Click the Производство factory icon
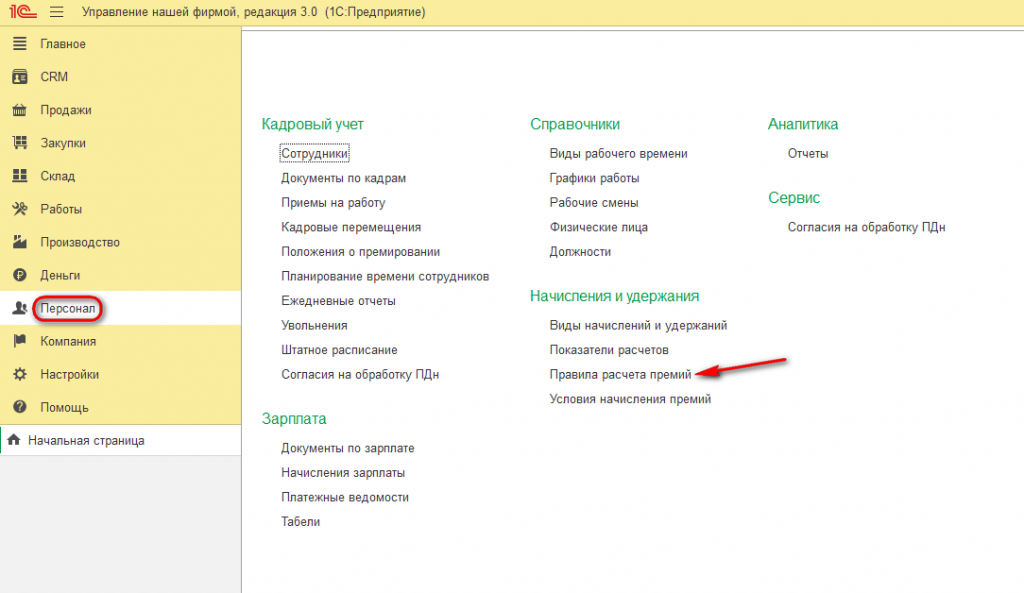This screenshot has height=593, width=1024. point(20,242)
